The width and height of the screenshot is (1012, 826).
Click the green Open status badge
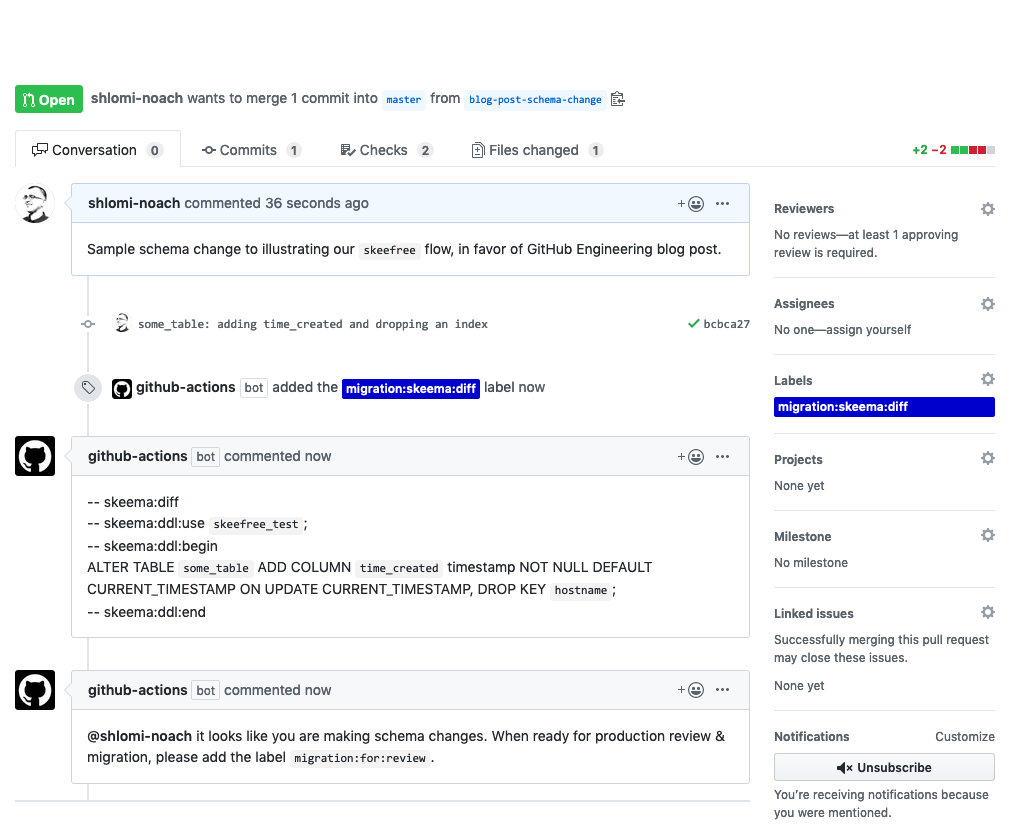point(49,99)
